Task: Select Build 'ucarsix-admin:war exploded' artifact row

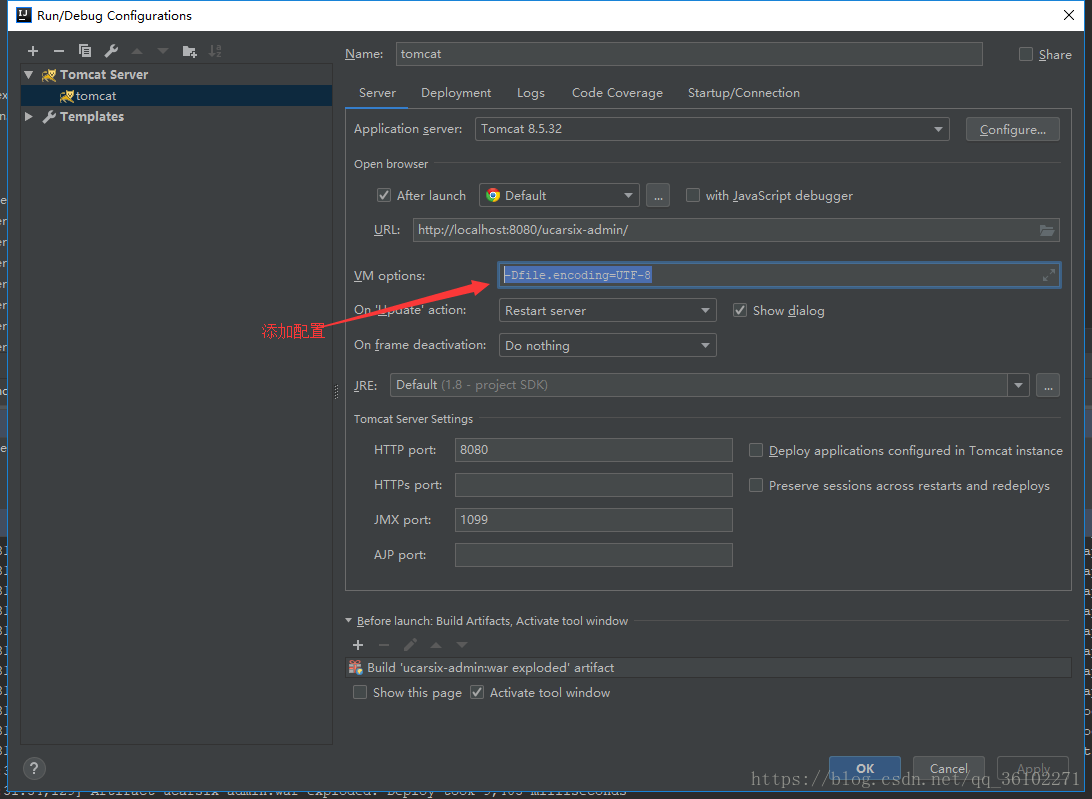Action: [x=708, y=667]
